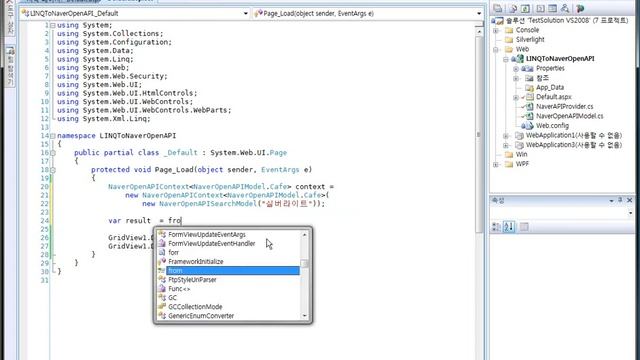The width and height of the screenshot is (640, 360).
Task: Expand the WebApplication3 project node
Action: coord(506,145)
